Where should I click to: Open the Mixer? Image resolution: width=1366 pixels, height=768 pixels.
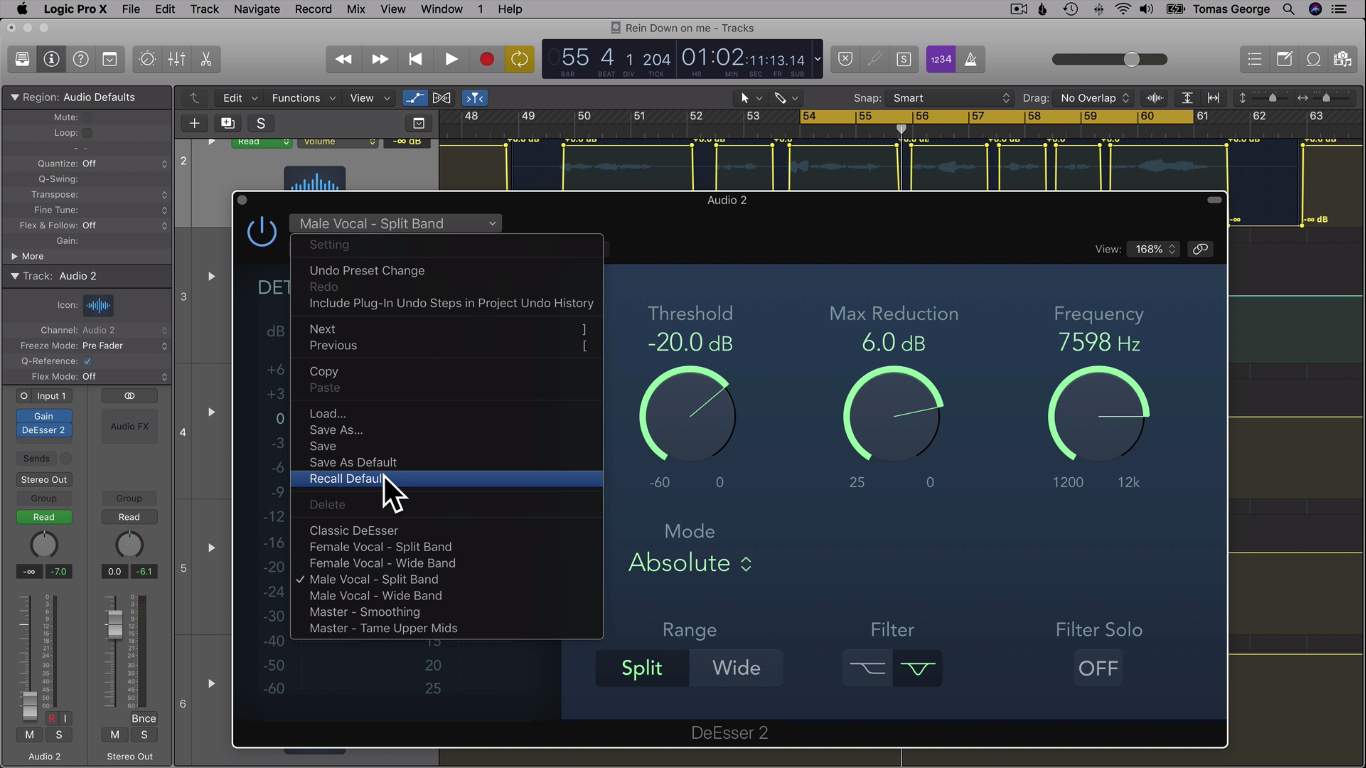176,59
